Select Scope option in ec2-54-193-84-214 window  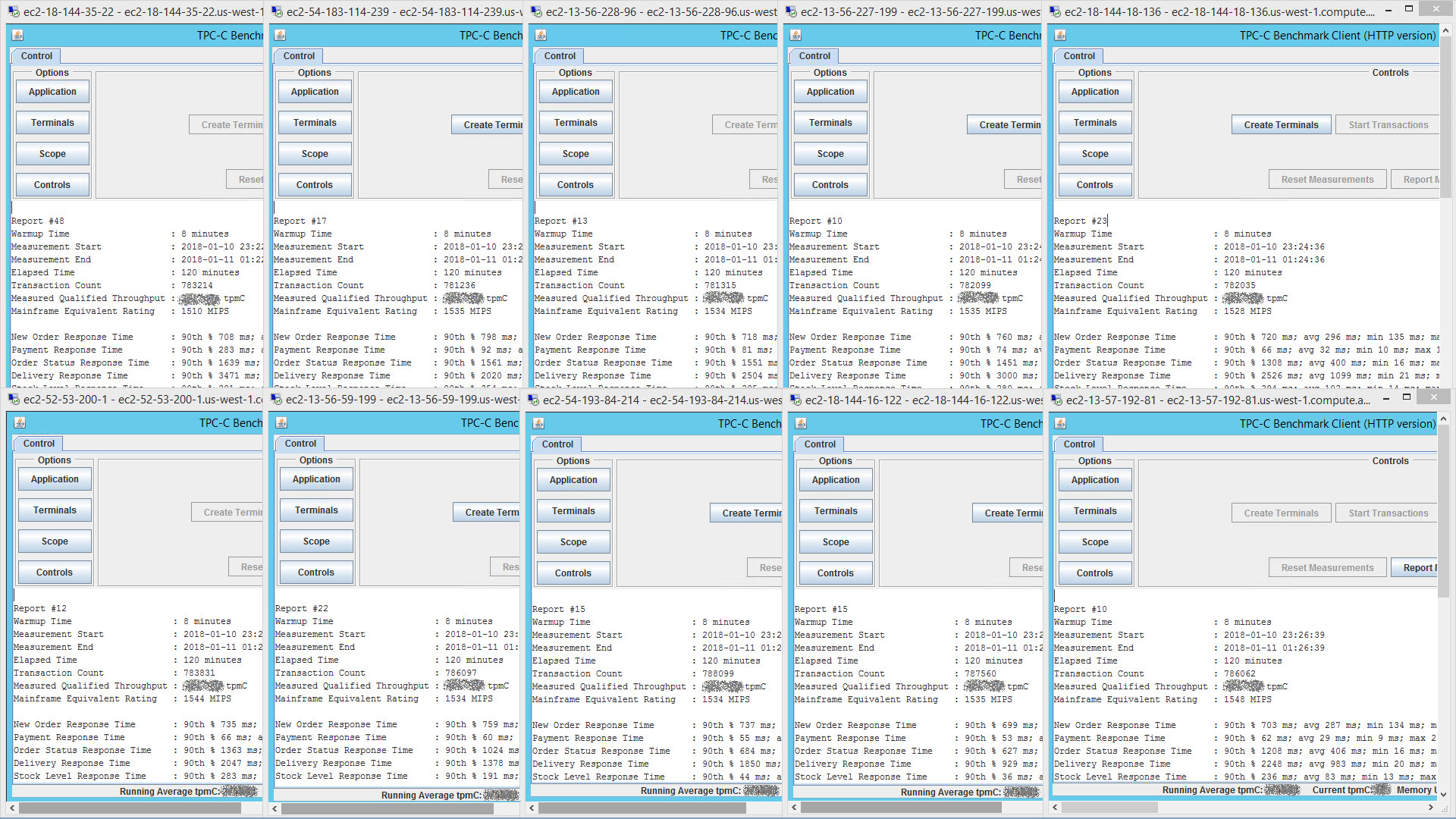pos(573,542)
